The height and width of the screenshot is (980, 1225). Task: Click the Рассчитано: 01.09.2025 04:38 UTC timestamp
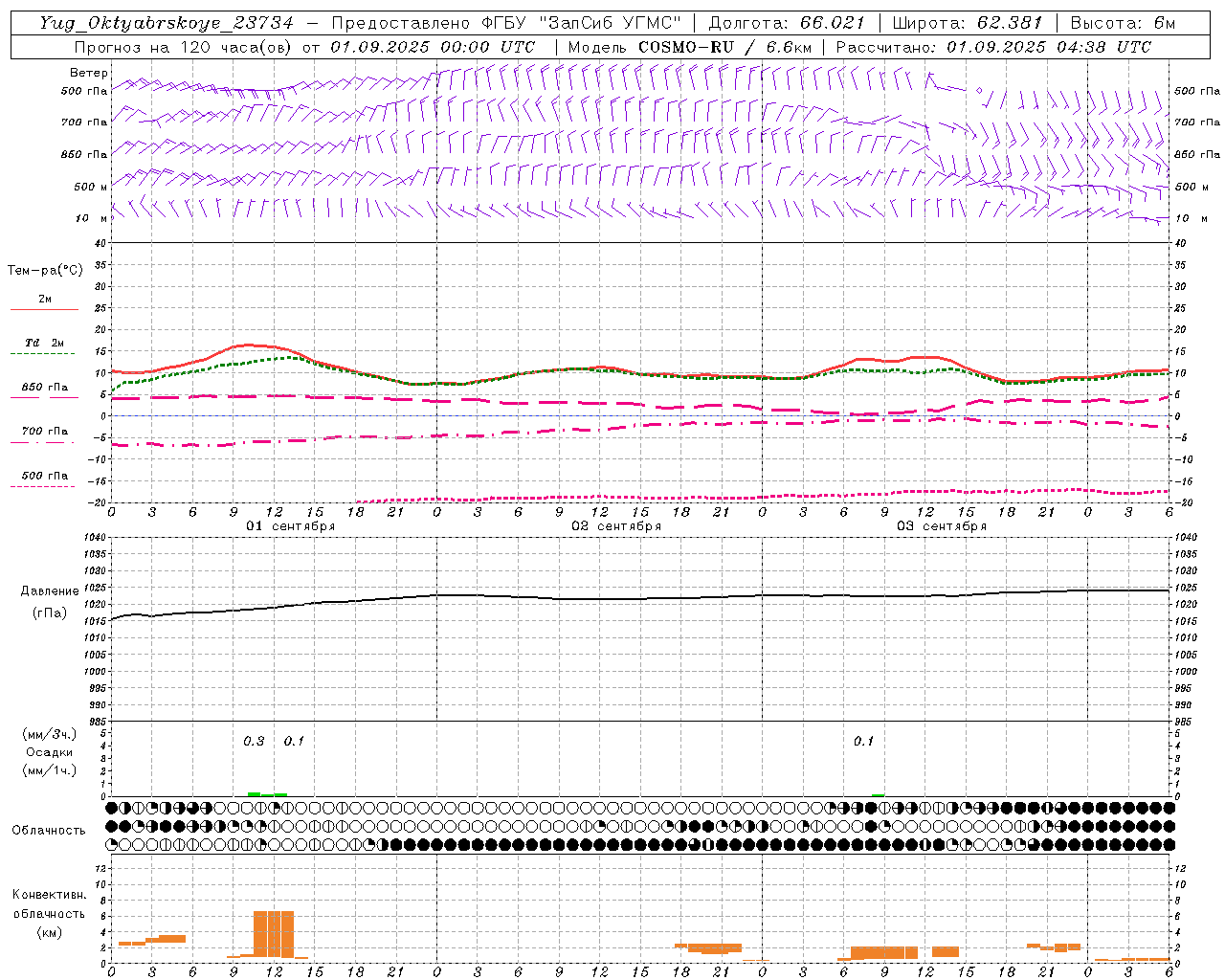coord(993,47)
